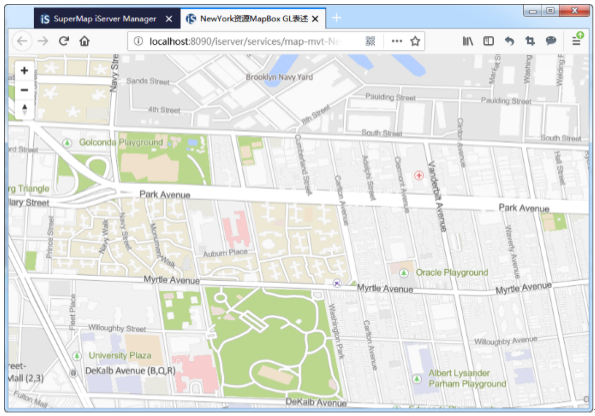Click the Sands Street label
This screenshot has height=416, width=595.
click(148, 81)
